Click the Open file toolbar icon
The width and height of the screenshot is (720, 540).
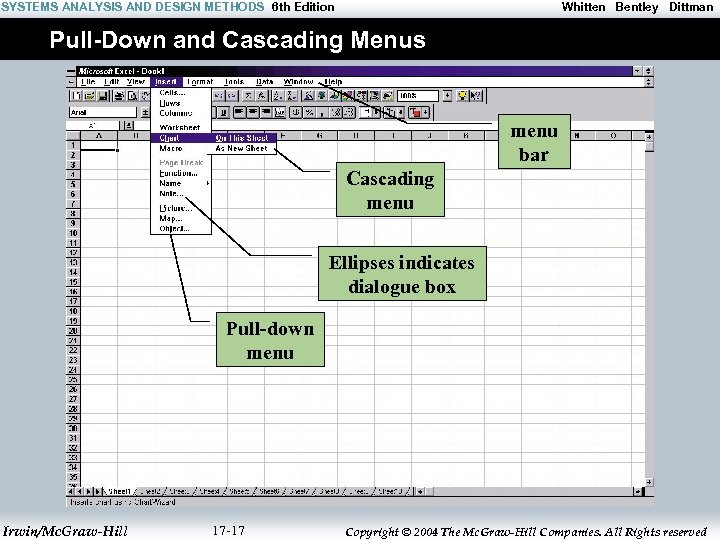click(x=90, y=96)
